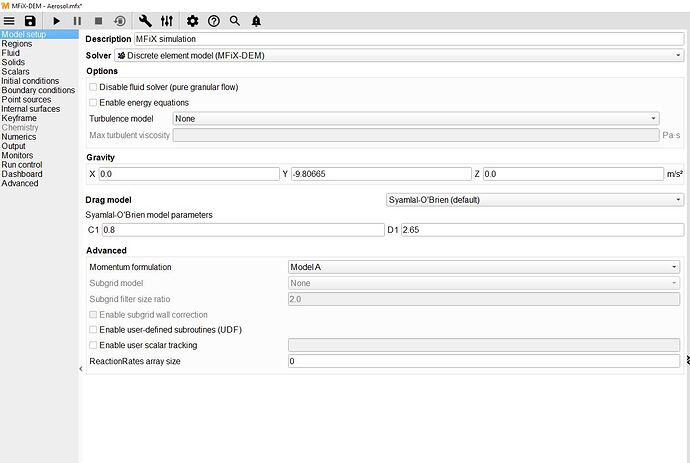This screenshot has height=463, width=690.
Task: Check Enable user scalar tracking
Action: pos(93,345)
